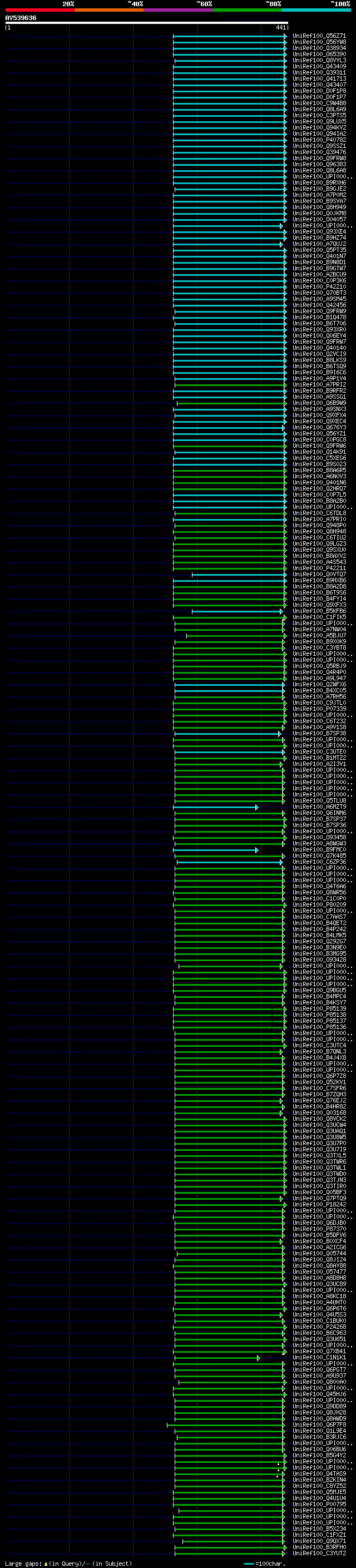Viewport: 356px width, 1568px height.
Task: Click the purple ~60% identity color segment
Action: [x=179, y=10]
